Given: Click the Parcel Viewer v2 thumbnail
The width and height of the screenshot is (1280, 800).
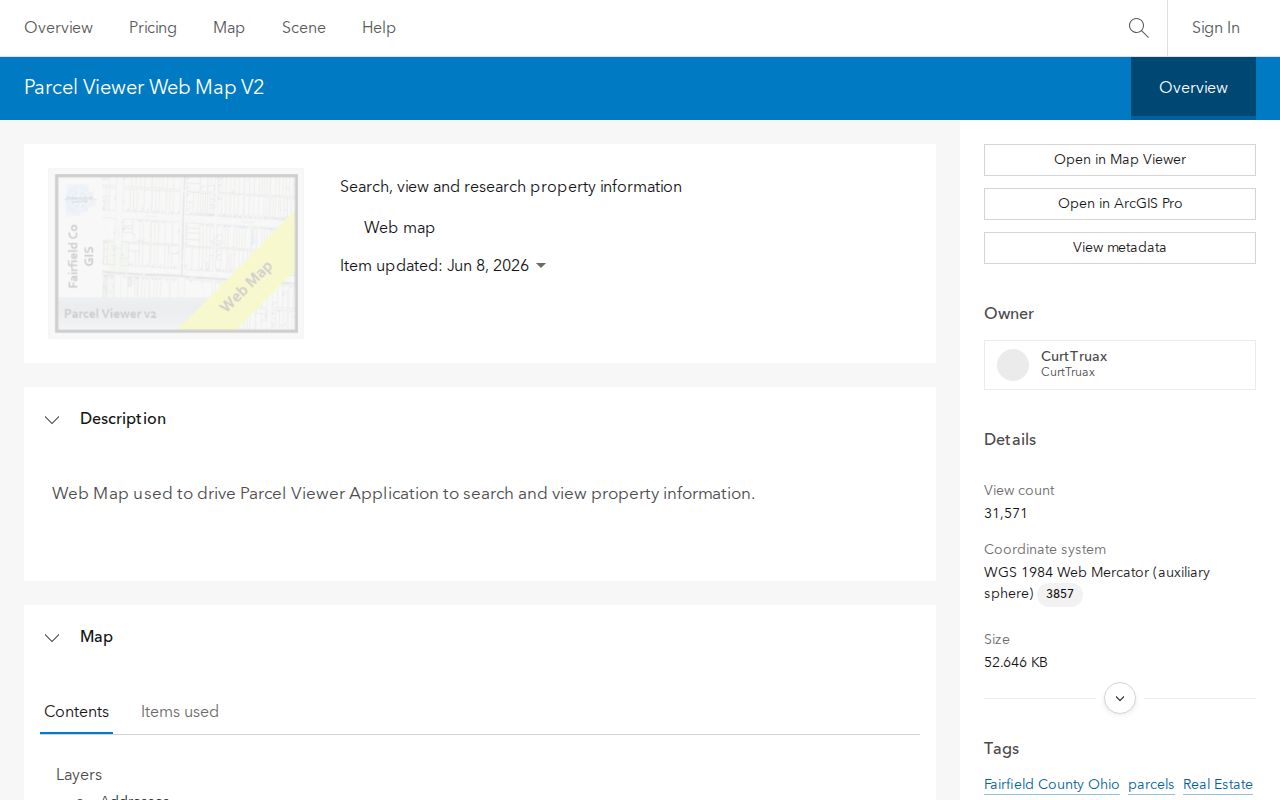Looking at the screenshot, I should coord(176,253).
